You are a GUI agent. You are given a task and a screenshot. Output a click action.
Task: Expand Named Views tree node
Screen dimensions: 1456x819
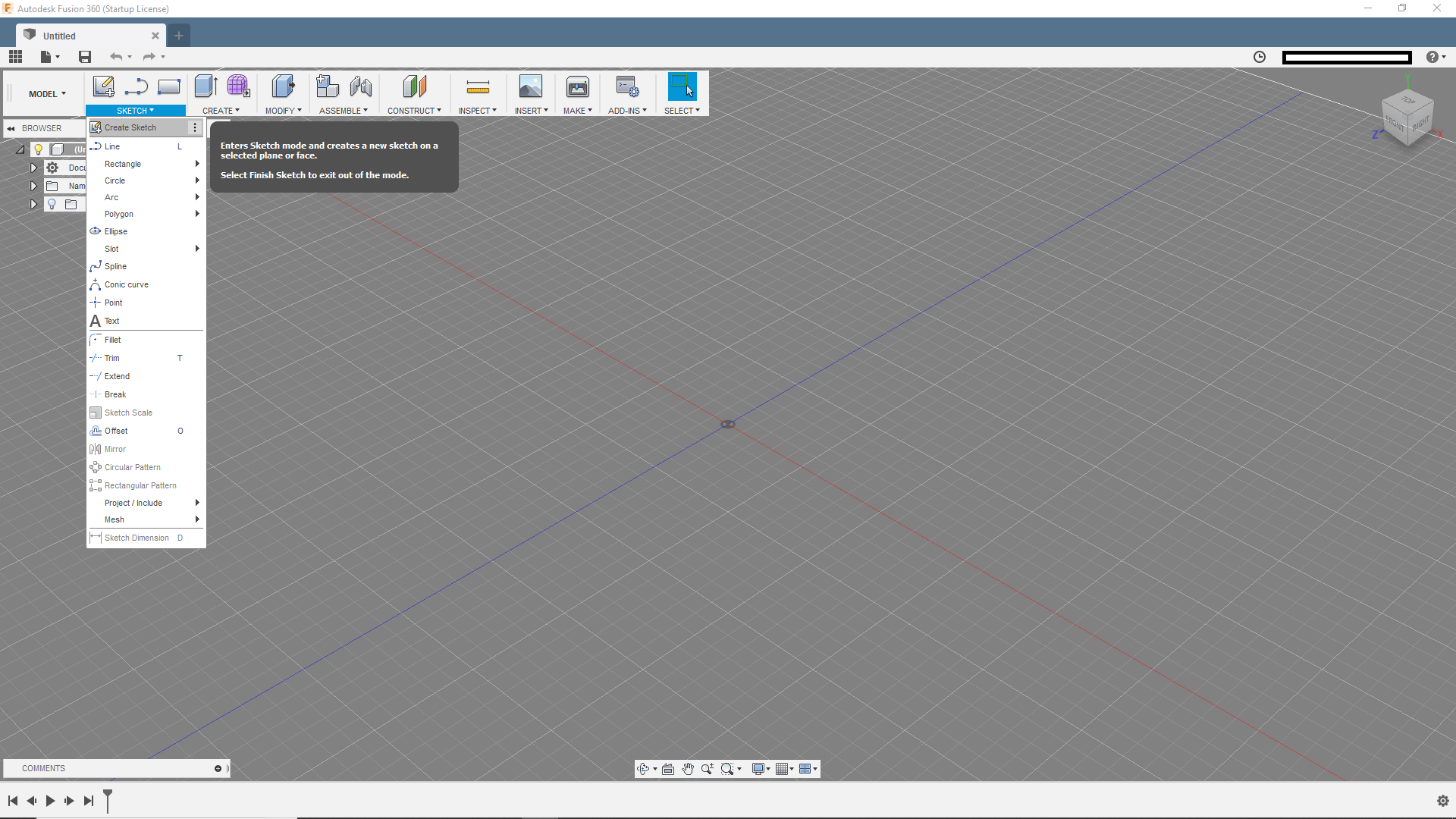pos(33,186)
